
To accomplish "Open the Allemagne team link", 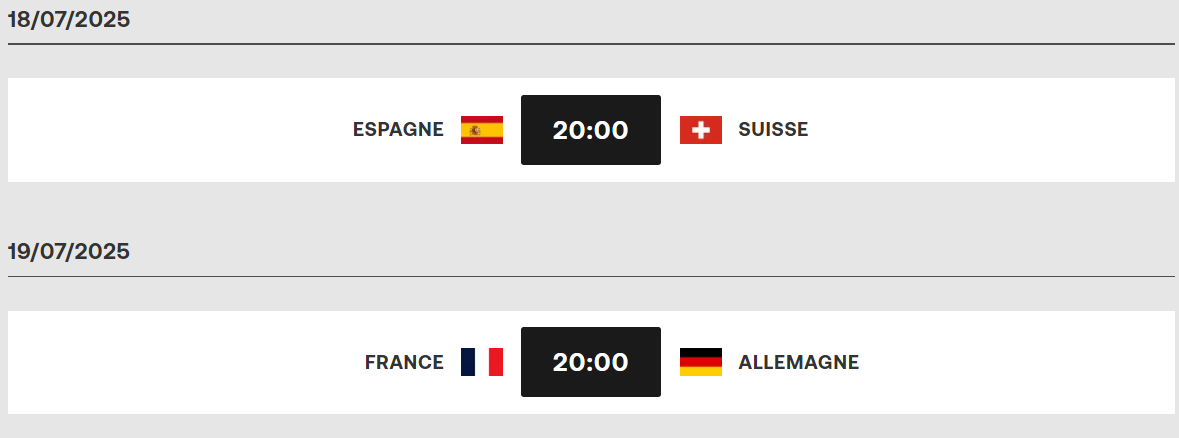I will click(799, 363).
